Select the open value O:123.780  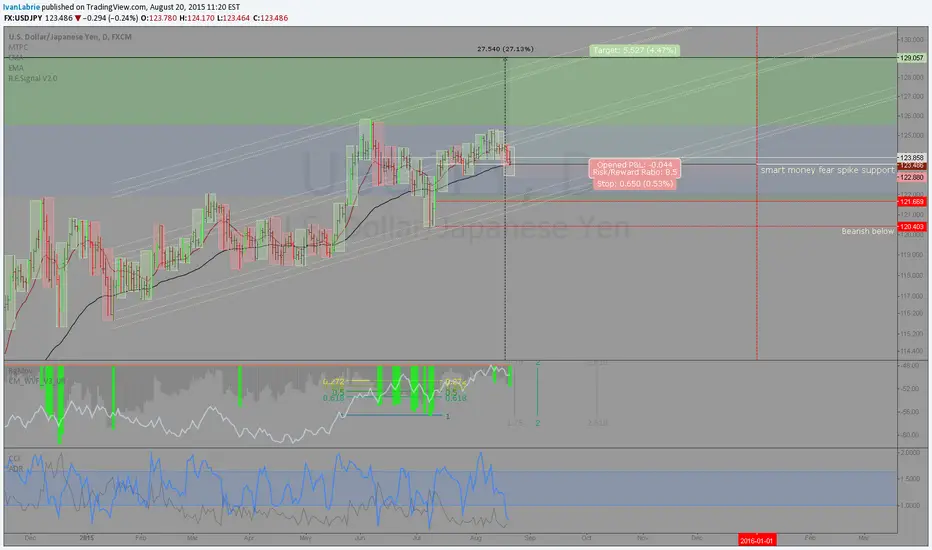tap(159, 18)
